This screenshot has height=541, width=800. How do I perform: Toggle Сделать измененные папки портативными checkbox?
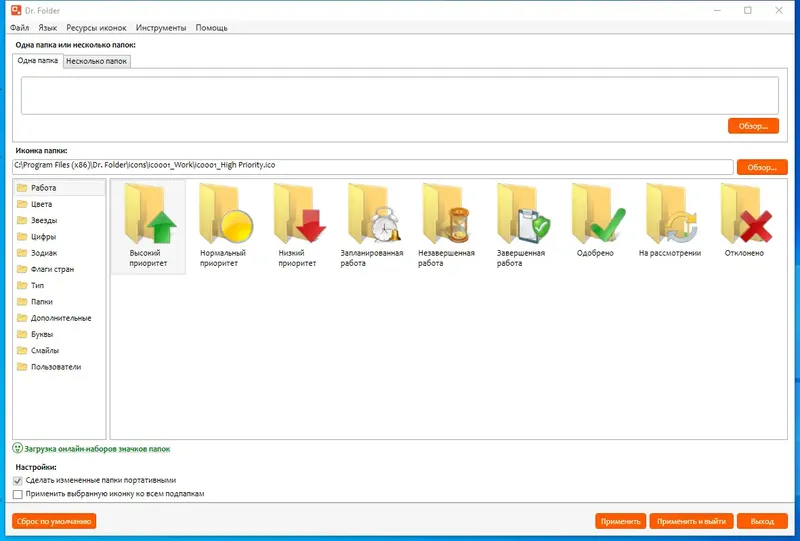click(x=18, y=481)
